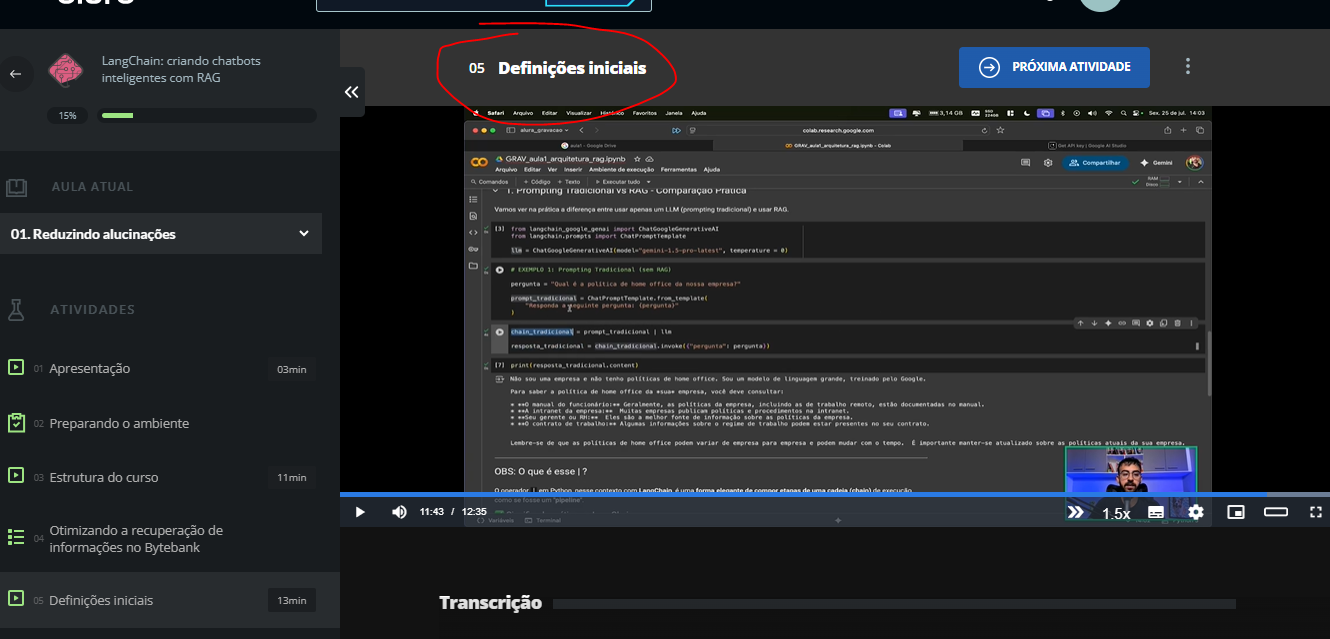Click the 11min duration badge
Image resolution: width=1330 pixels, height=639 pixels.
click(x=292, y=478)
